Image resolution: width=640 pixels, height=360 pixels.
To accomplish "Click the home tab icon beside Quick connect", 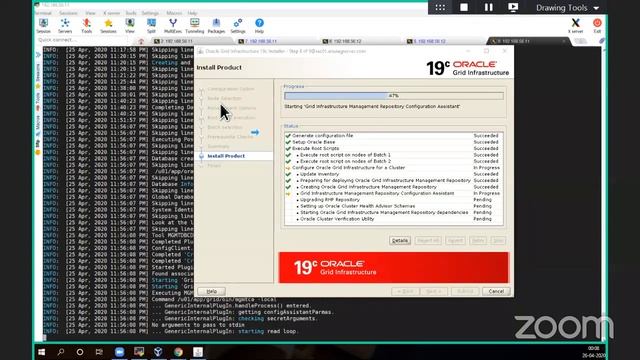I will point(141,41).
